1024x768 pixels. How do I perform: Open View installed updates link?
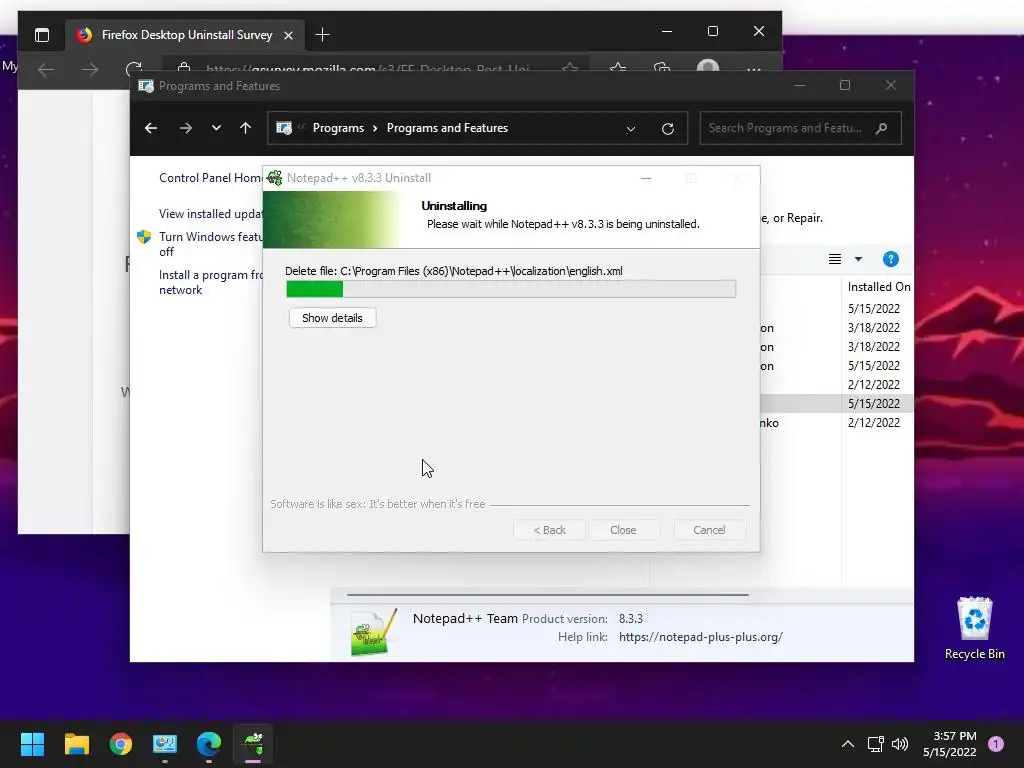(210, 214)
